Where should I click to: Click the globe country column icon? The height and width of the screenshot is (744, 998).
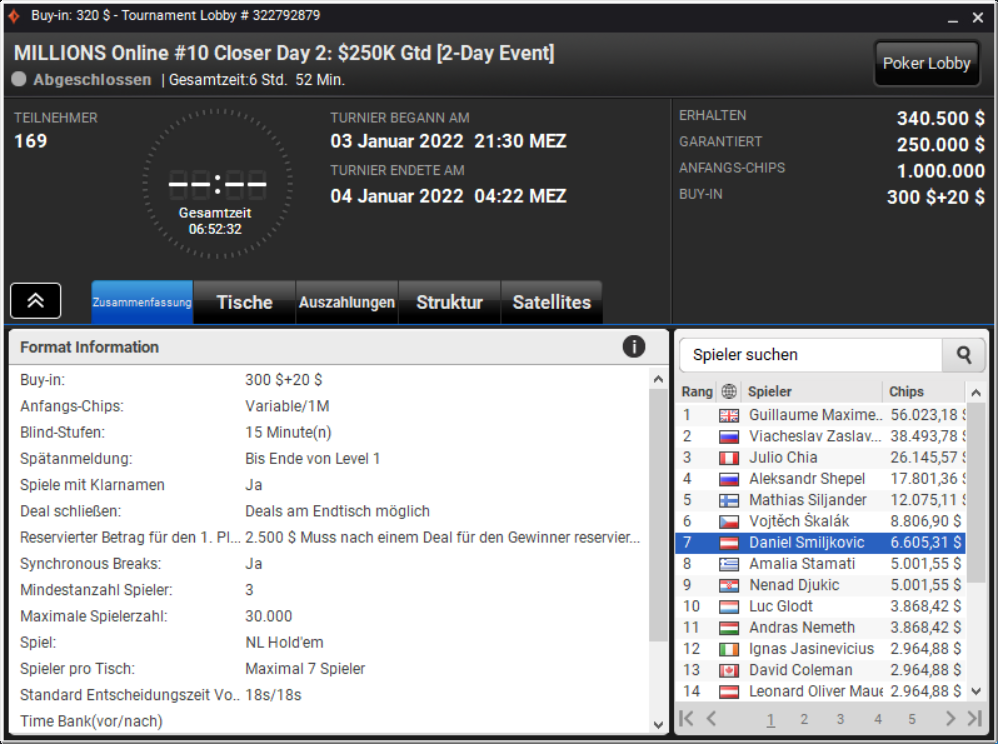click(729, 391)
